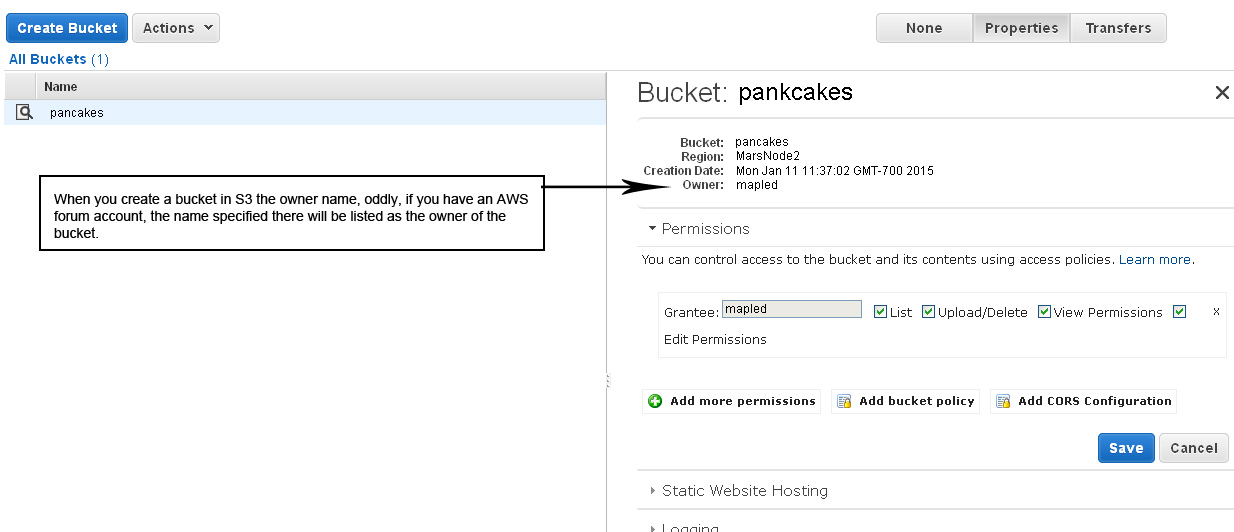Viewport: 1234px width, 532px height.
Task: Open the Actions dropdown menu
Action: (176, 28)
